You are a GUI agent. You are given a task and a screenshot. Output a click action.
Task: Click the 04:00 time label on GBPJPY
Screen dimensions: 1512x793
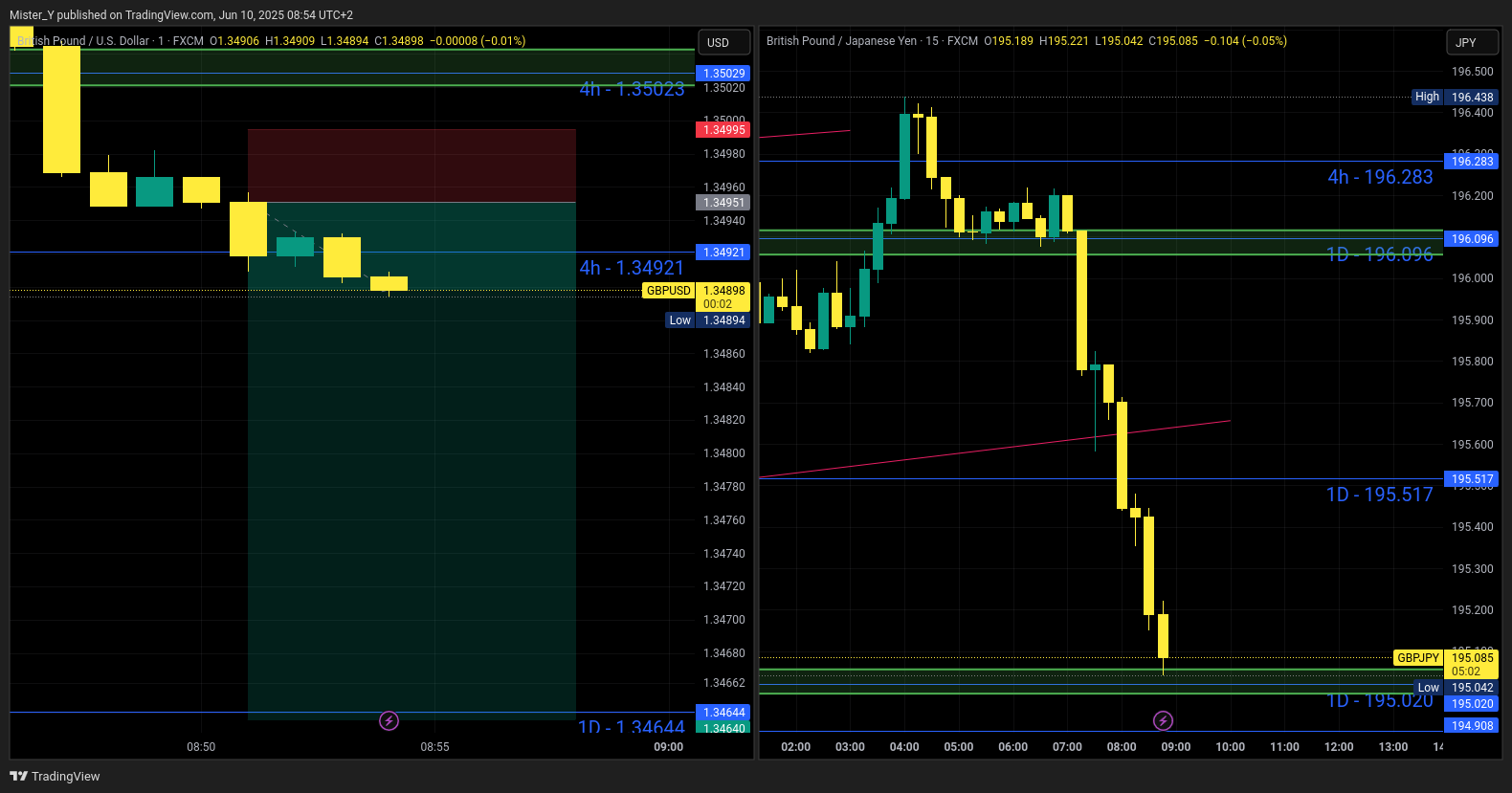(x=904, y=747)
